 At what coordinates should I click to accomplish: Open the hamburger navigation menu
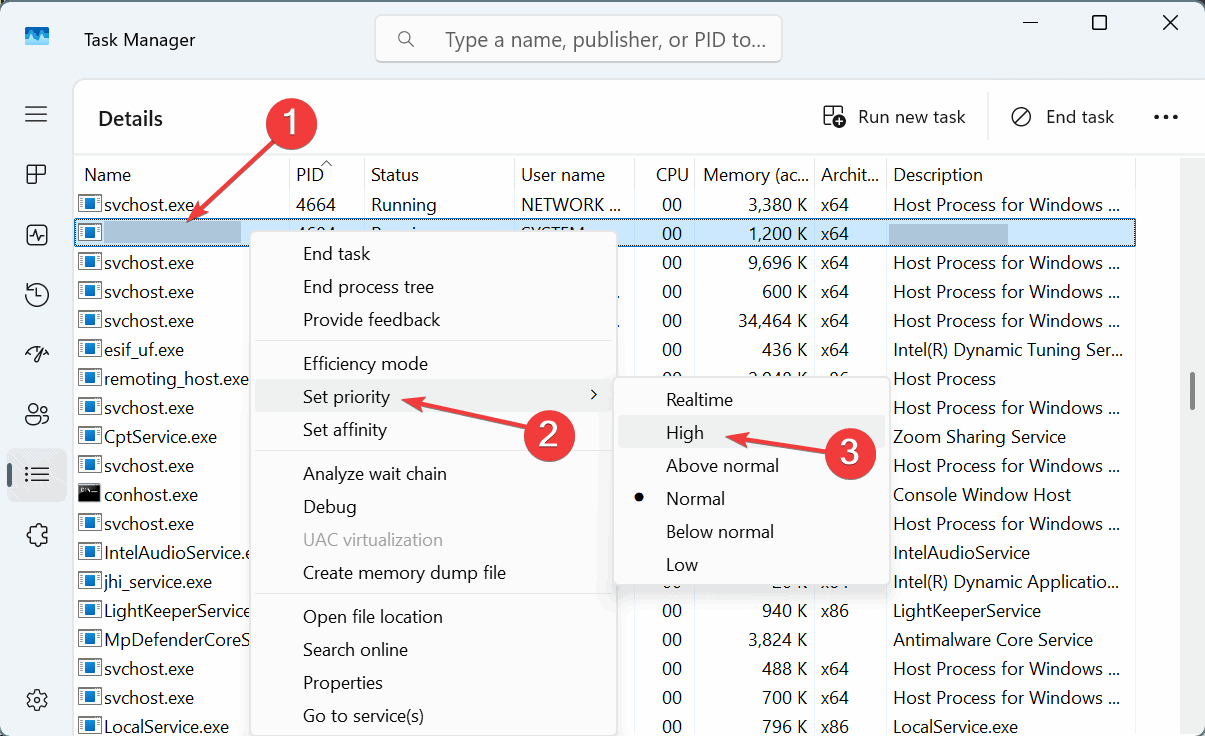click(x=36, y=114)
